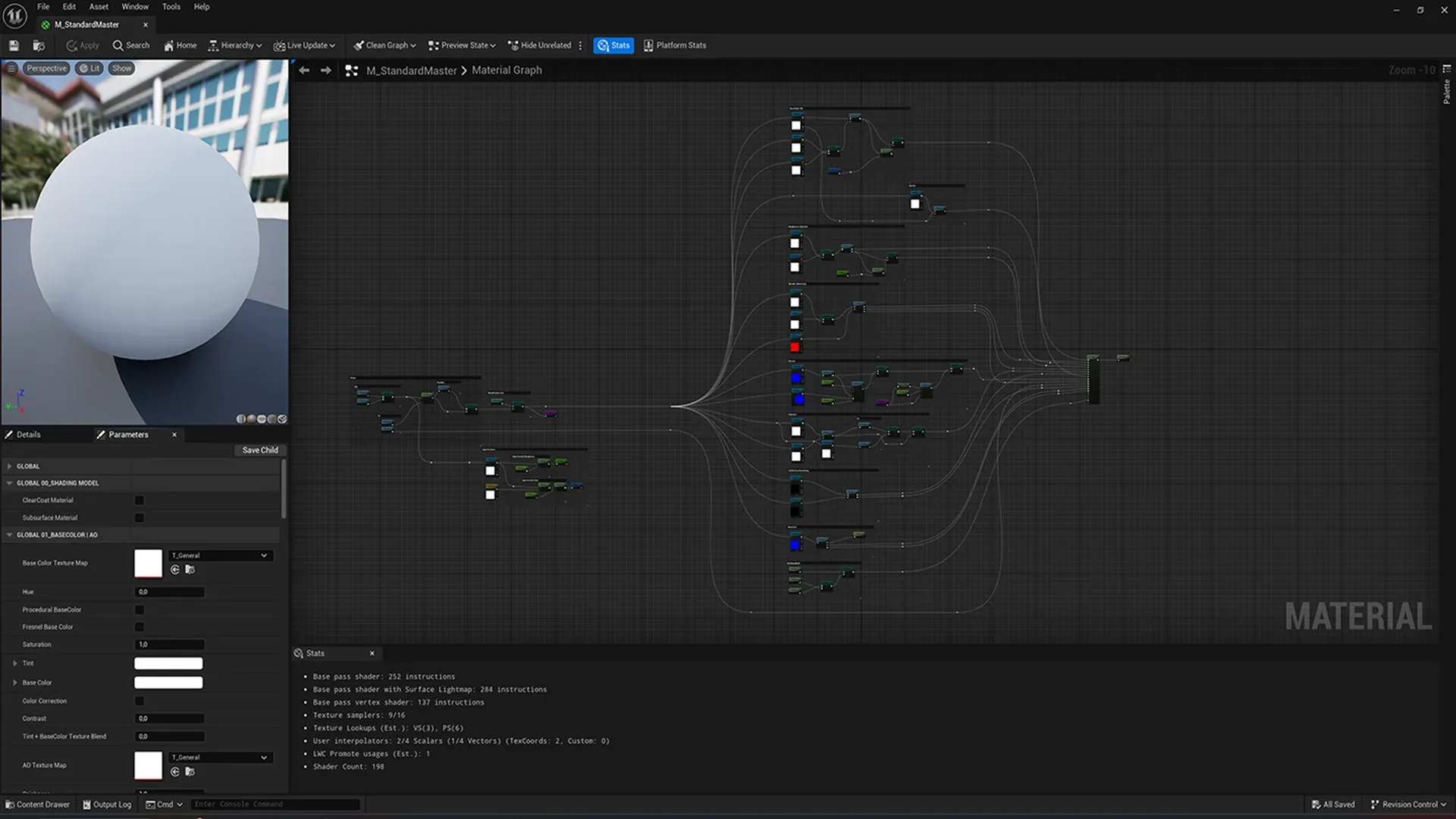Click the Home toolbar icon
Viewport: 1456px width, 819px height.
click(179, 45)
